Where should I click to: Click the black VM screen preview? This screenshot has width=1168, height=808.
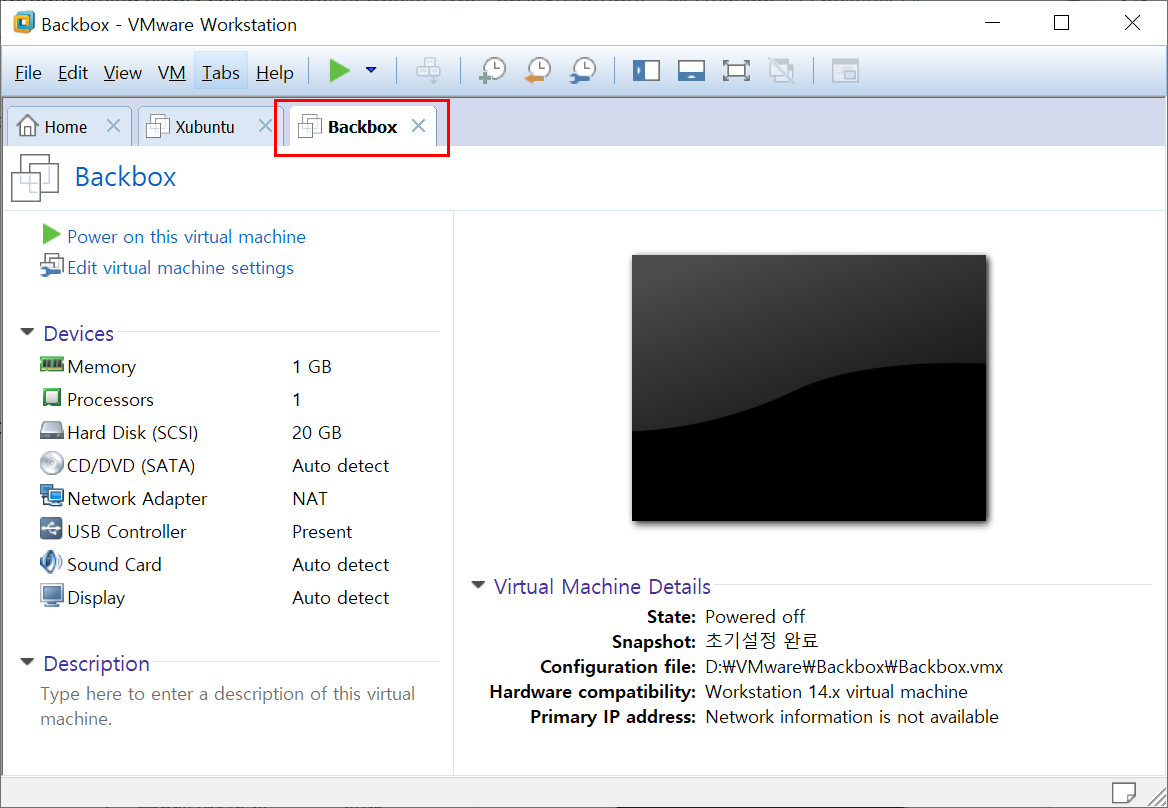(808, 388)
